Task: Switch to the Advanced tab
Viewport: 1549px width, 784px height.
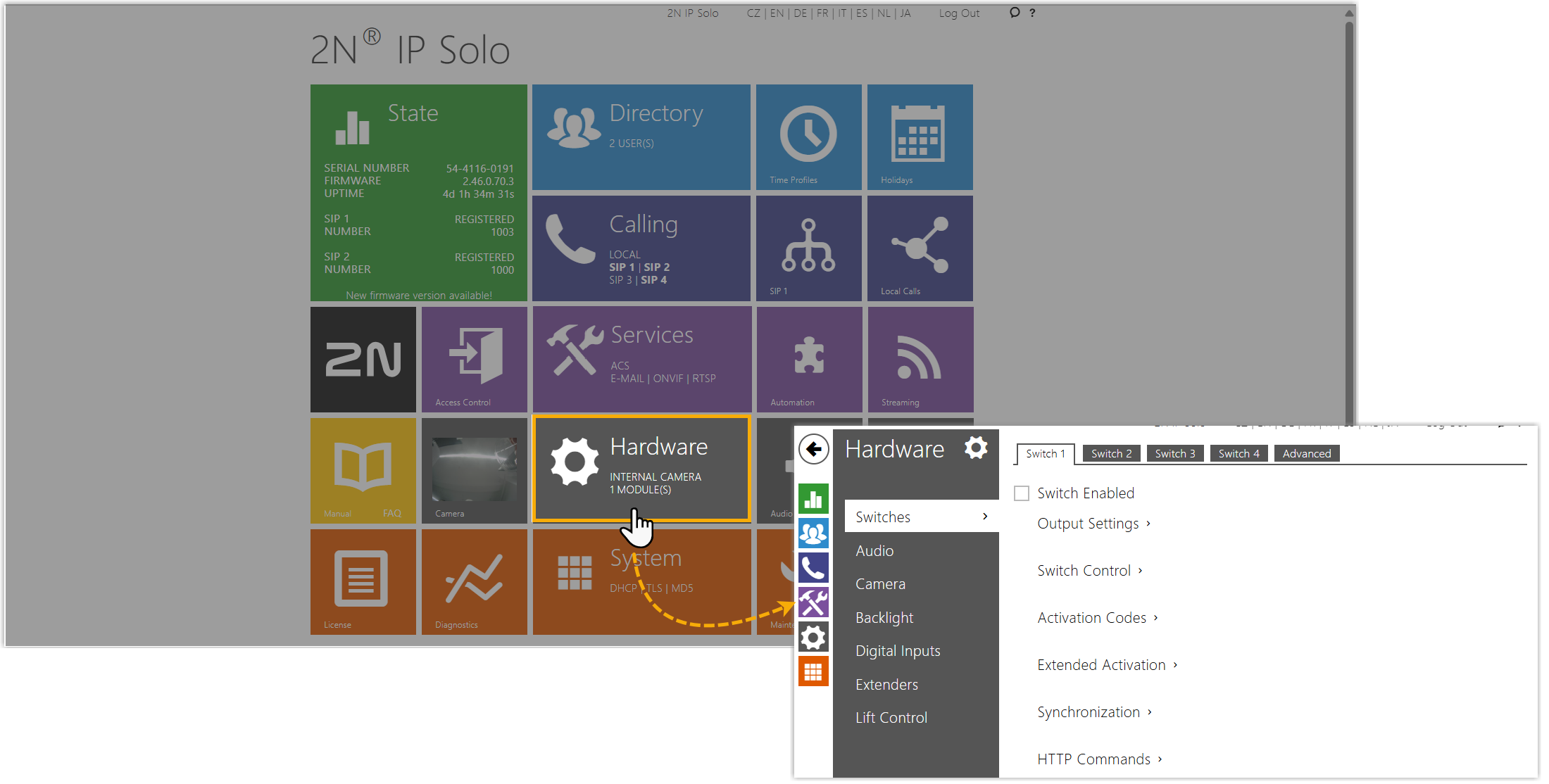Action: (x=1306, y=454)
